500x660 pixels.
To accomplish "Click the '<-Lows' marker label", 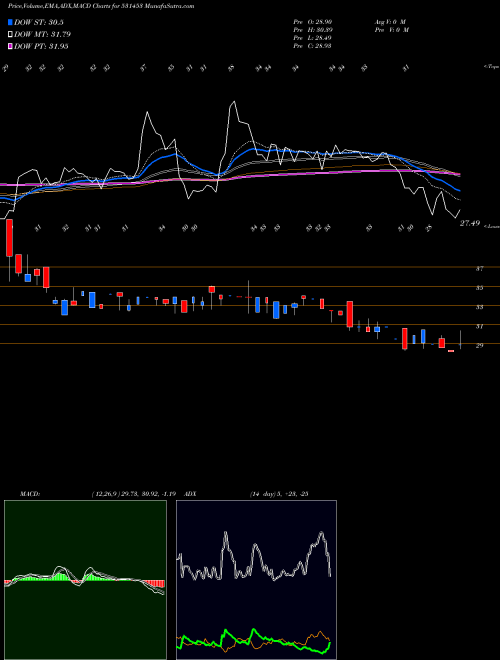I will click(492, 226).
